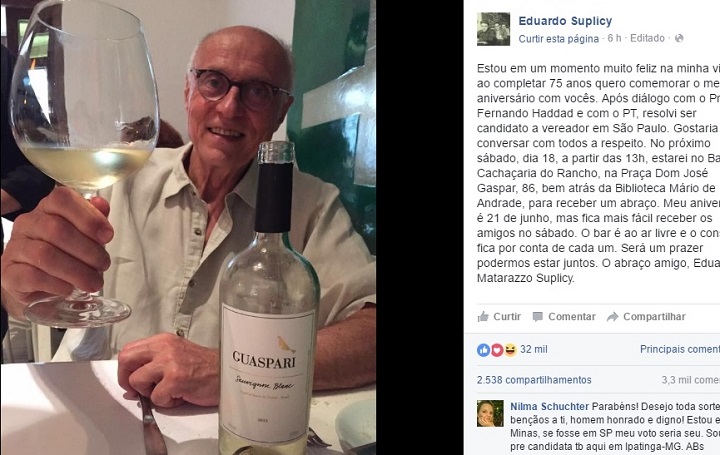Click the public globe privacy icon
720x455 pixels.
click(x=679, y=39)
